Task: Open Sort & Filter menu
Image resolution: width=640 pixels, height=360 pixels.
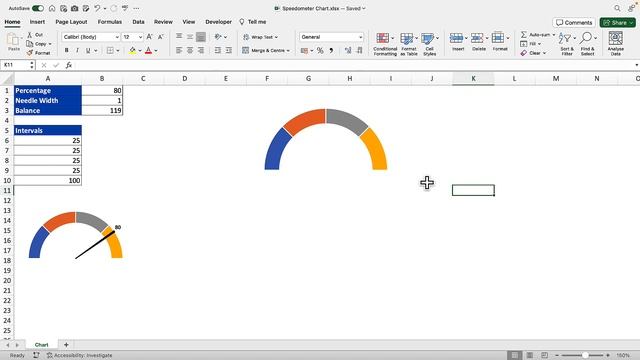Action: pyautogui.click(x=567, y=44)
